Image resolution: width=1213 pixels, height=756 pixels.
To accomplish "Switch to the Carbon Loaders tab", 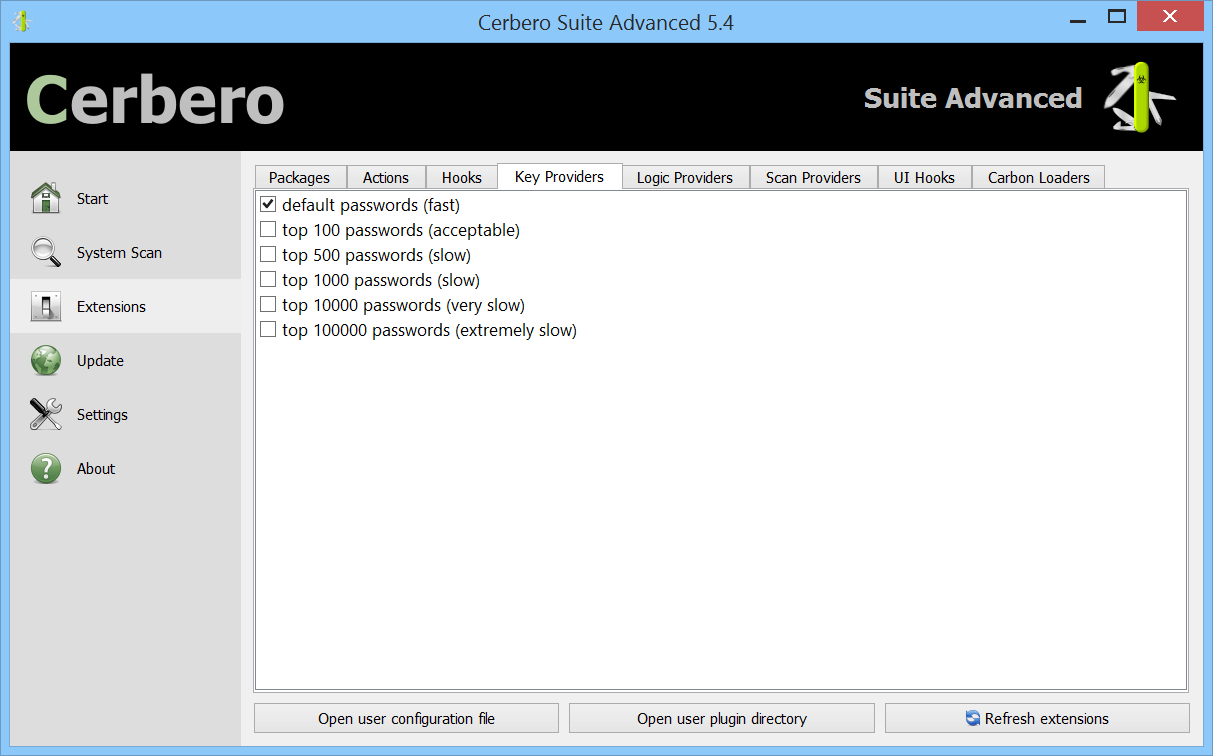I will point(1038,177).
